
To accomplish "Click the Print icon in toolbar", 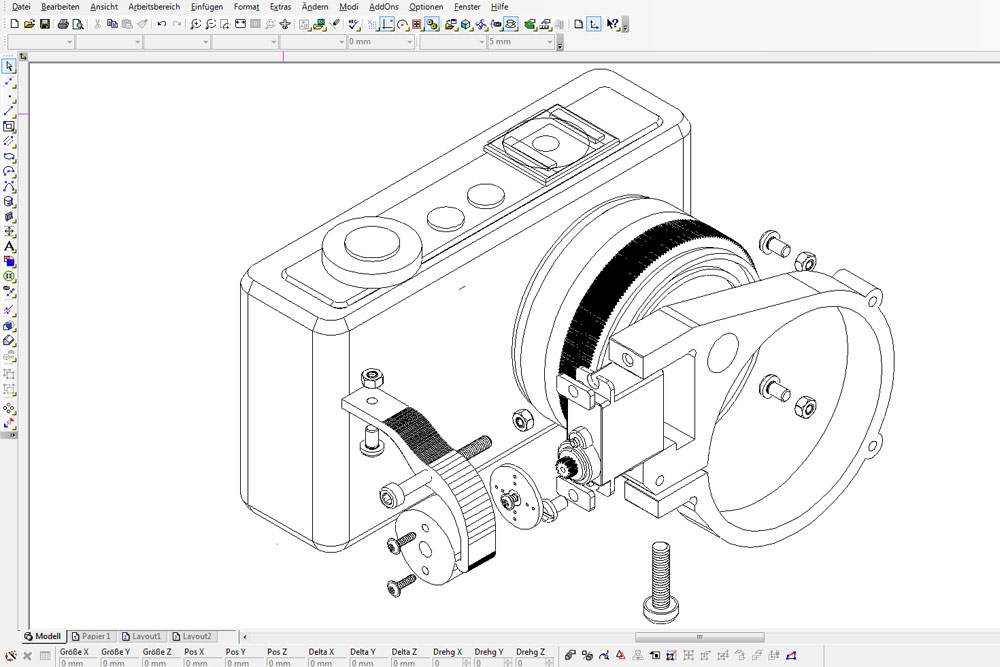I will [x=62, y=23].
